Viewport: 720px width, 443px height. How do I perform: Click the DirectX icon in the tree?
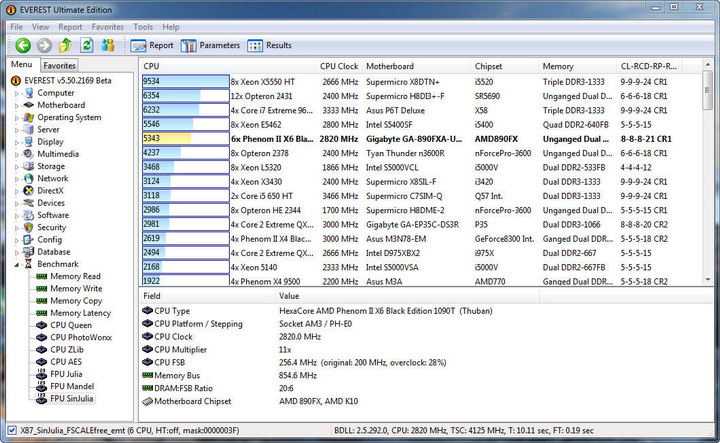29,191
